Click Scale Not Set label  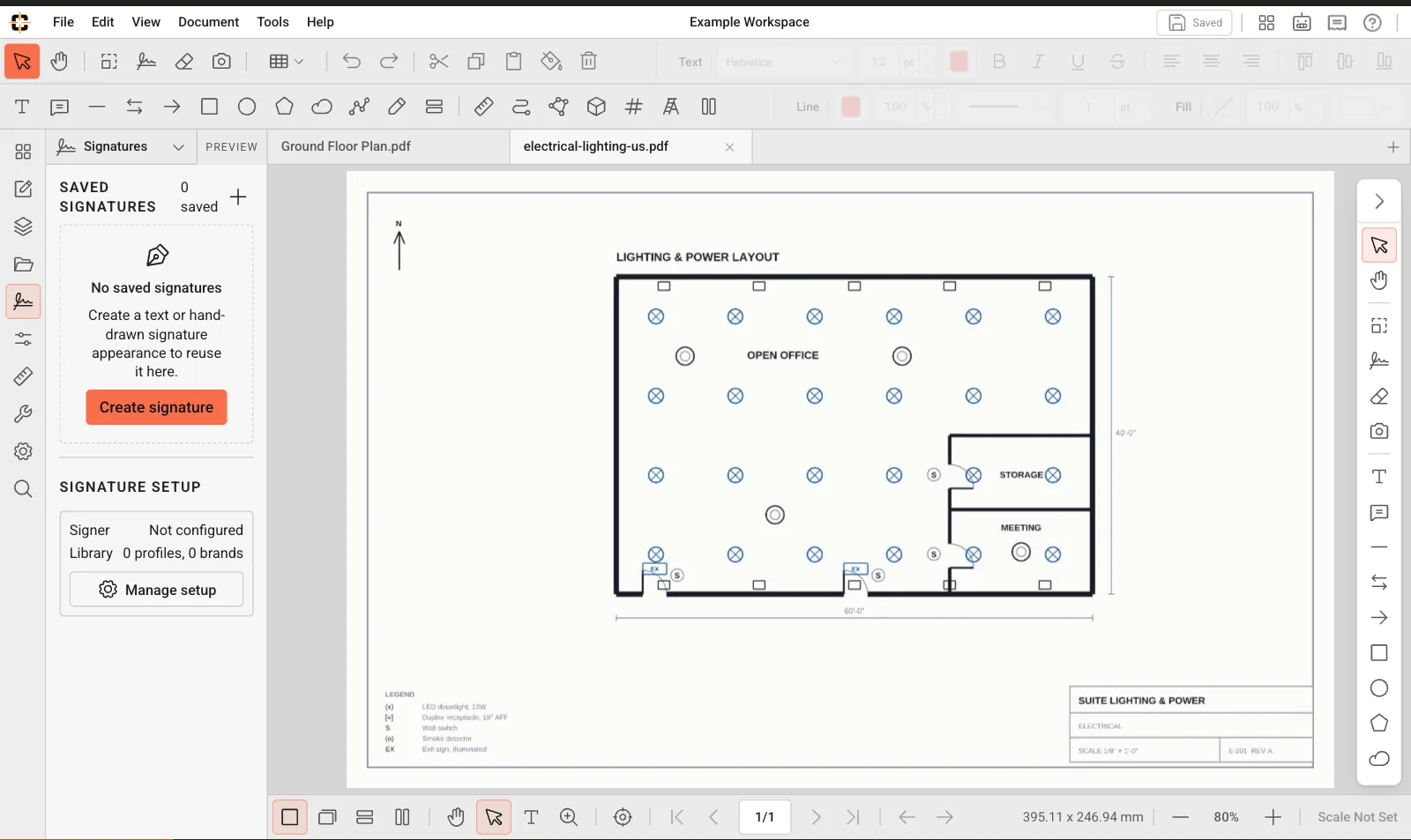click(1357, 817)
